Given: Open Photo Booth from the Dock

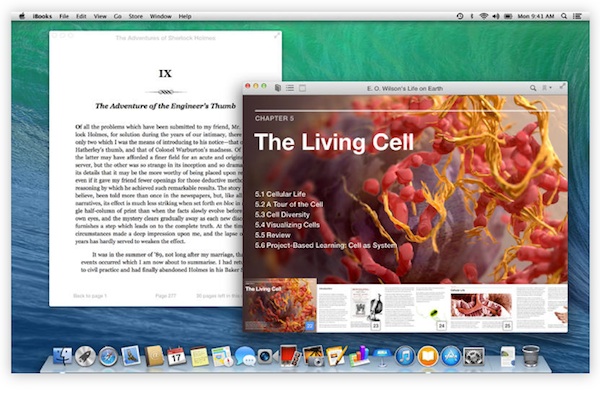Looking at the screenshot, I should 289,356.
